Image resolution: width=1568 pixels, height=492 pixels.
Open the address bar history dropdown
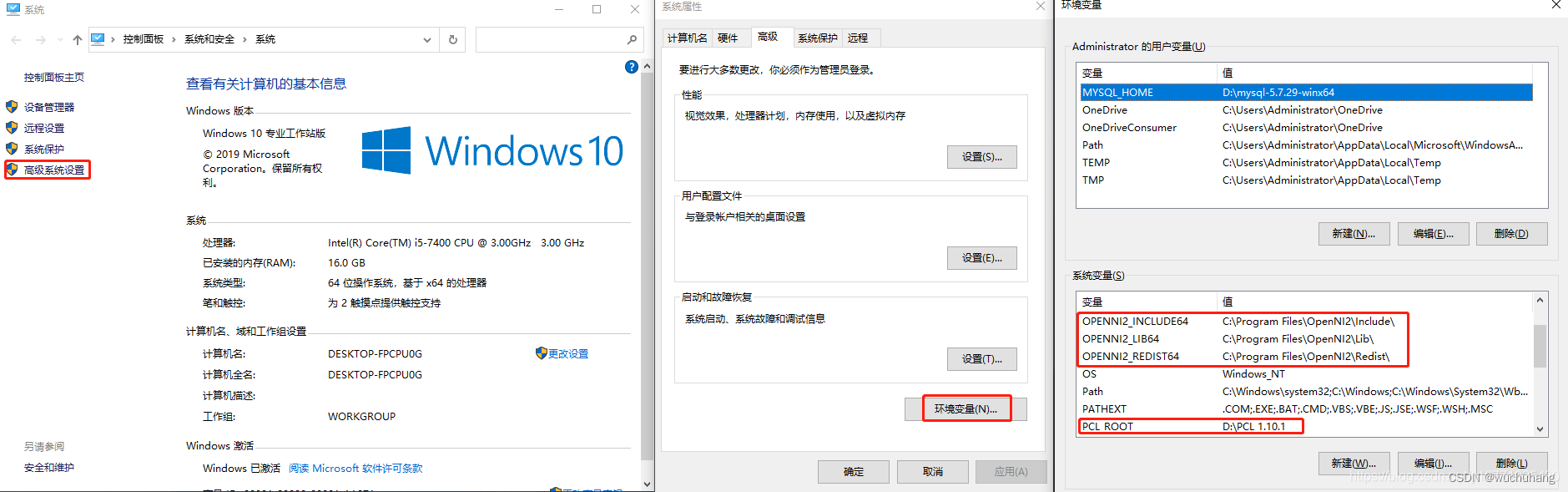427,39
